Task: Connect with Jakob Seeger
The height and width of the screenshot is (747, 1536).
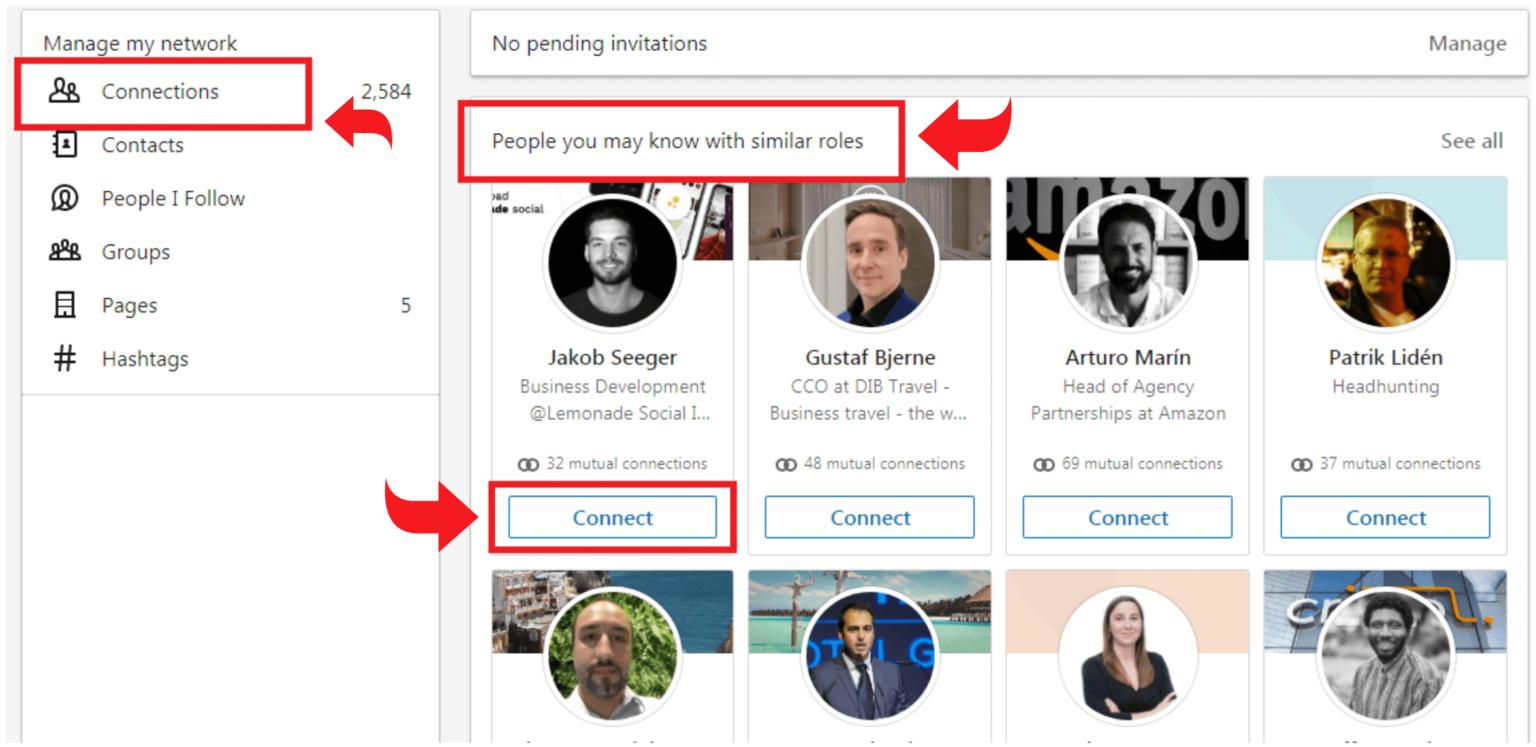Action: tap(613, 517)
